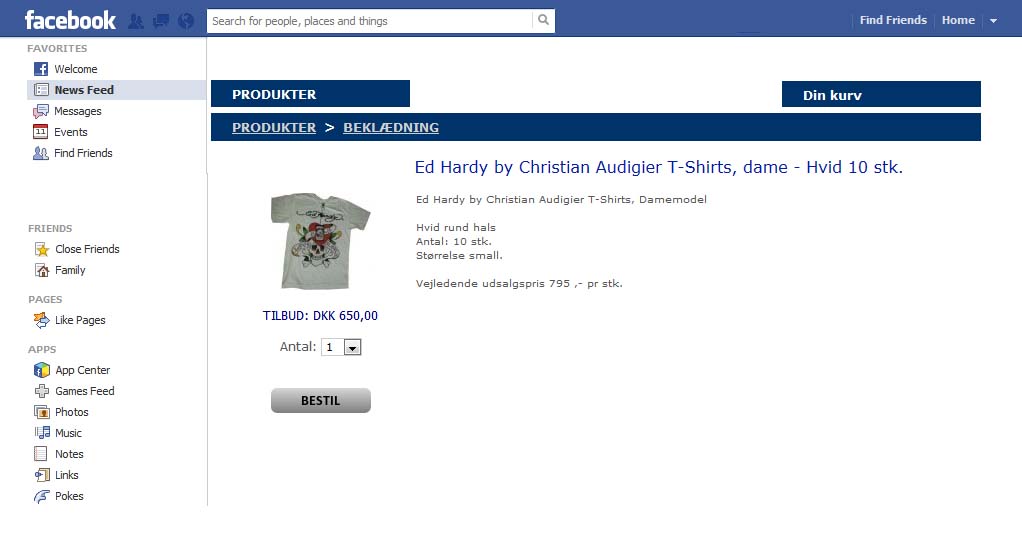
Task: Open Events calendar icon in sidebar
Action: (x=40, y=132)
